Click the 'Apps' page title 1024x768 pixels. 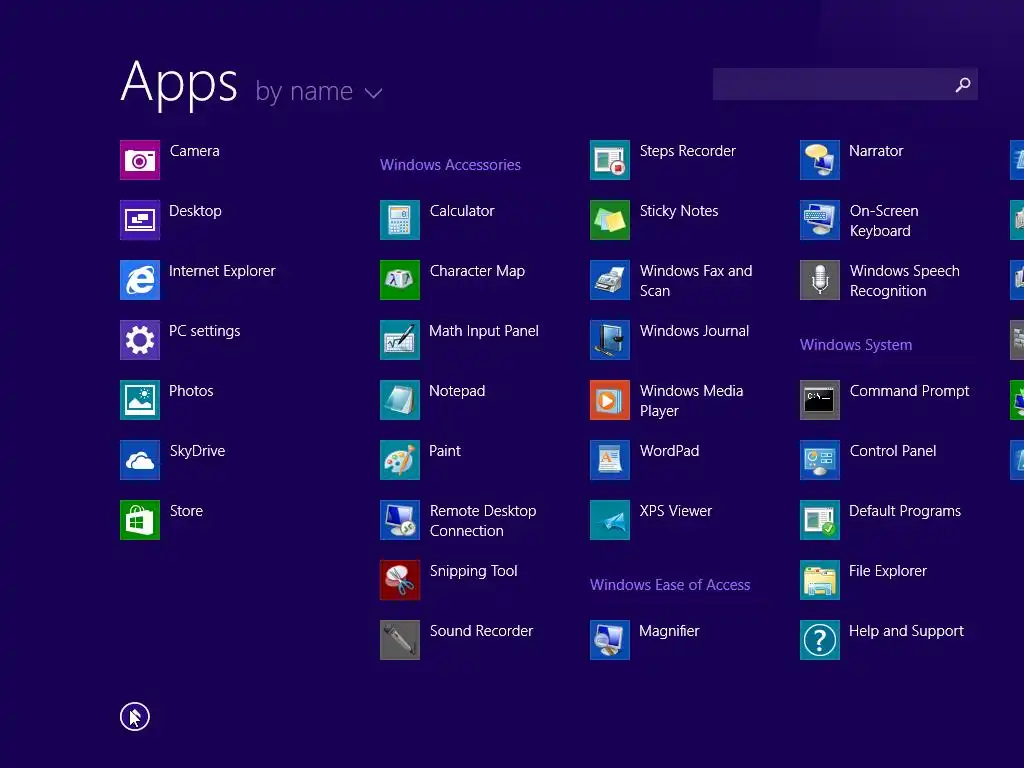tap(179, 84)
